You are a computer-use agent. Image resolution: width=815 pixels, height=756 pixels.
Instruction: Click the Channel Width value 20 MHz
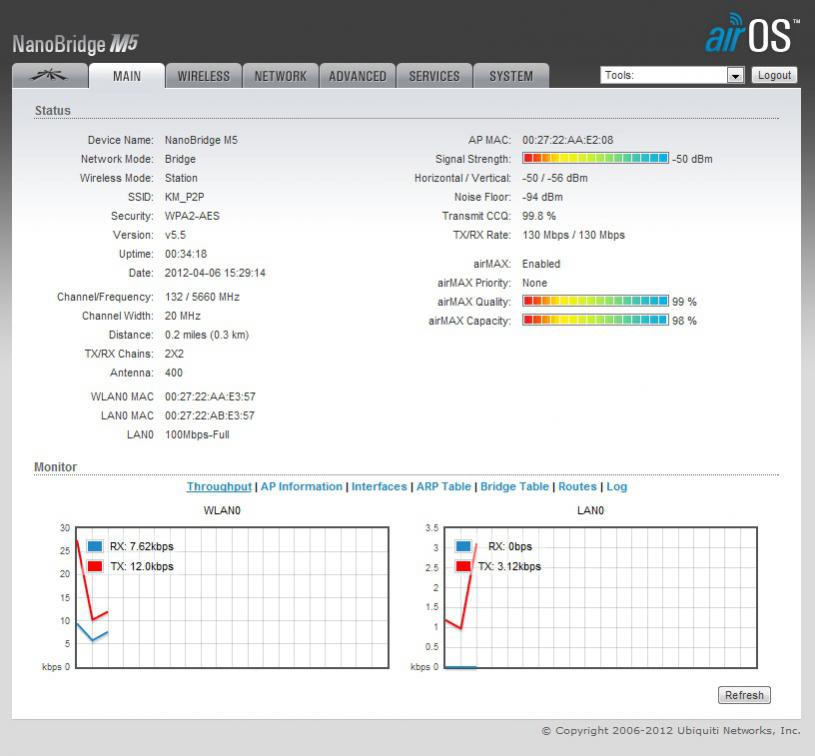(182, 316)
